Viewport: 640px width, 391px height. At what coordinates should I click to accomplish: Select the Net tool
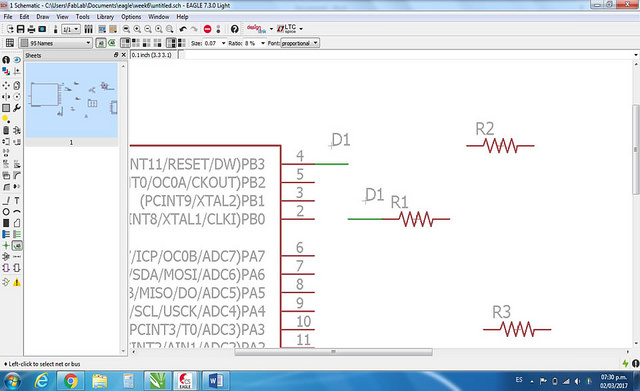(17, 234)
